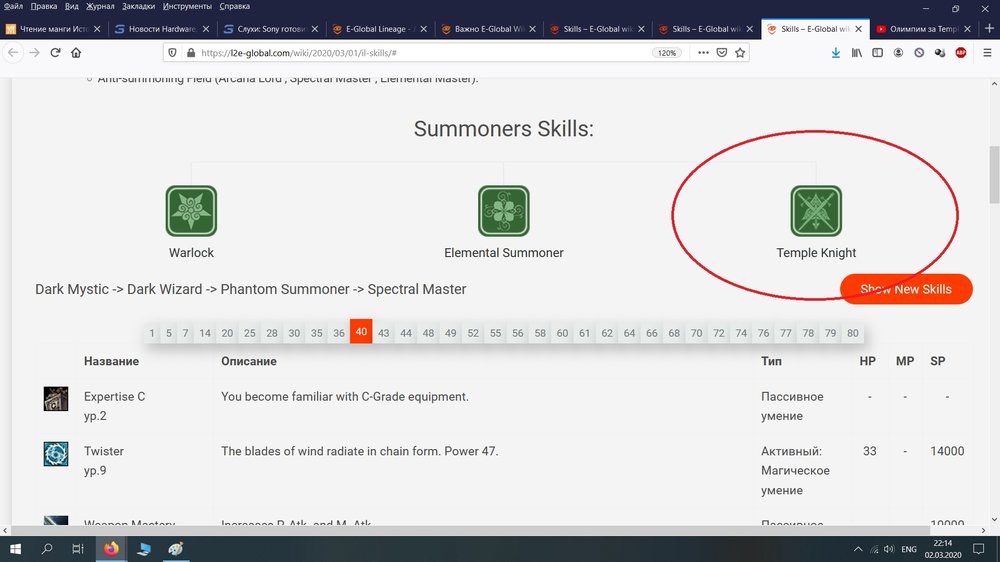This screenshot has height=562, width=1000.
Task: Click the Twister skill icon
Action: click(56, 454)
